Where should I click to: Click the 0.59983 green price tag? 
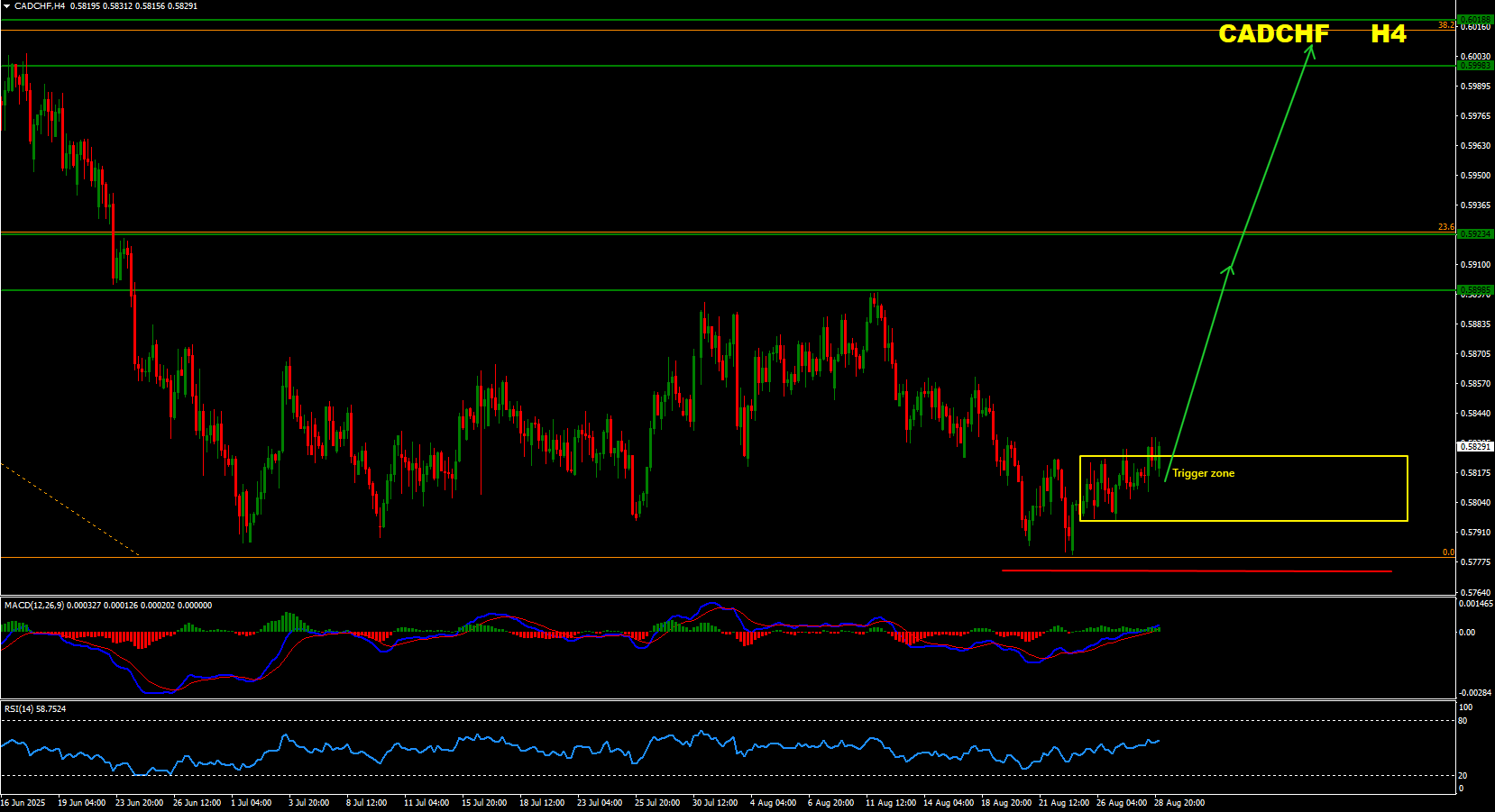[x=1475, y=66]
